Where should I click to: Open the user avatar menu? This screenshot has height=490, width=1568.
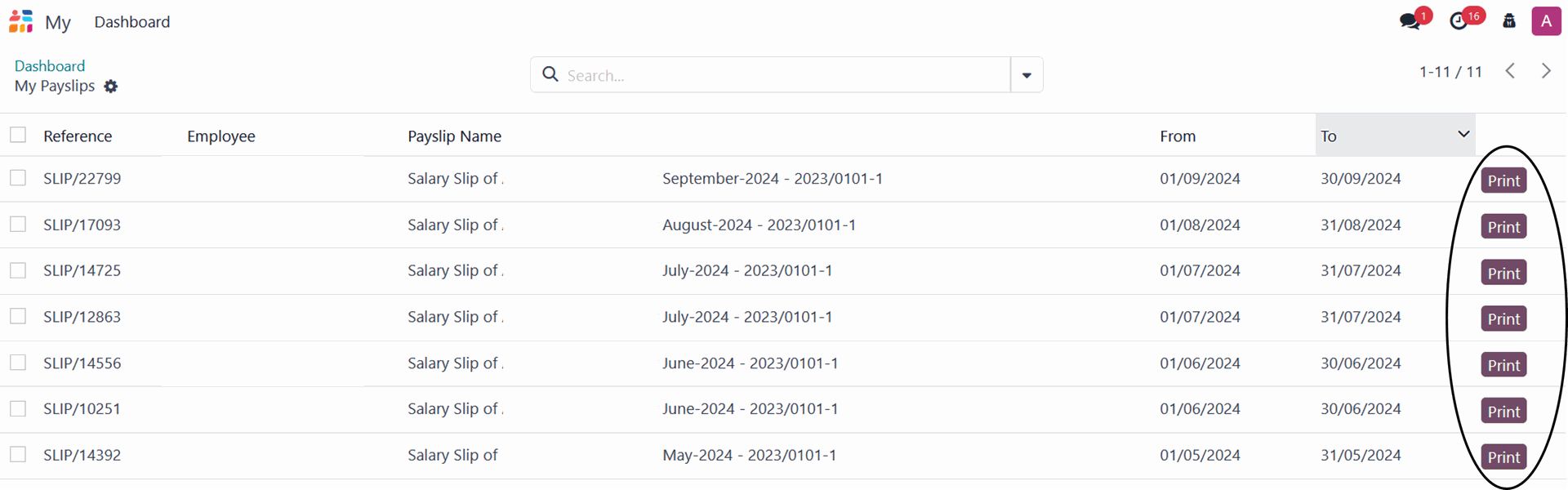(x=1546, y=21)
